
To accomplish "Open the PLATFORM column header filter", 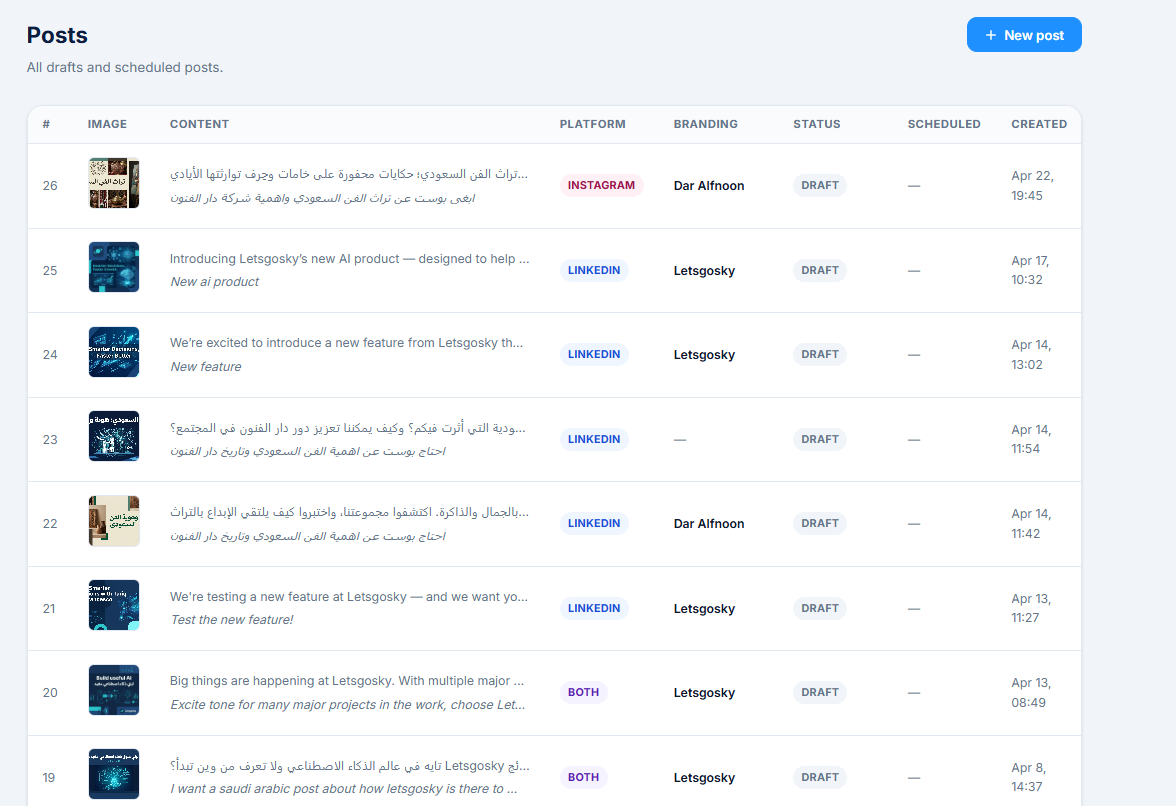I will point(592,124).
